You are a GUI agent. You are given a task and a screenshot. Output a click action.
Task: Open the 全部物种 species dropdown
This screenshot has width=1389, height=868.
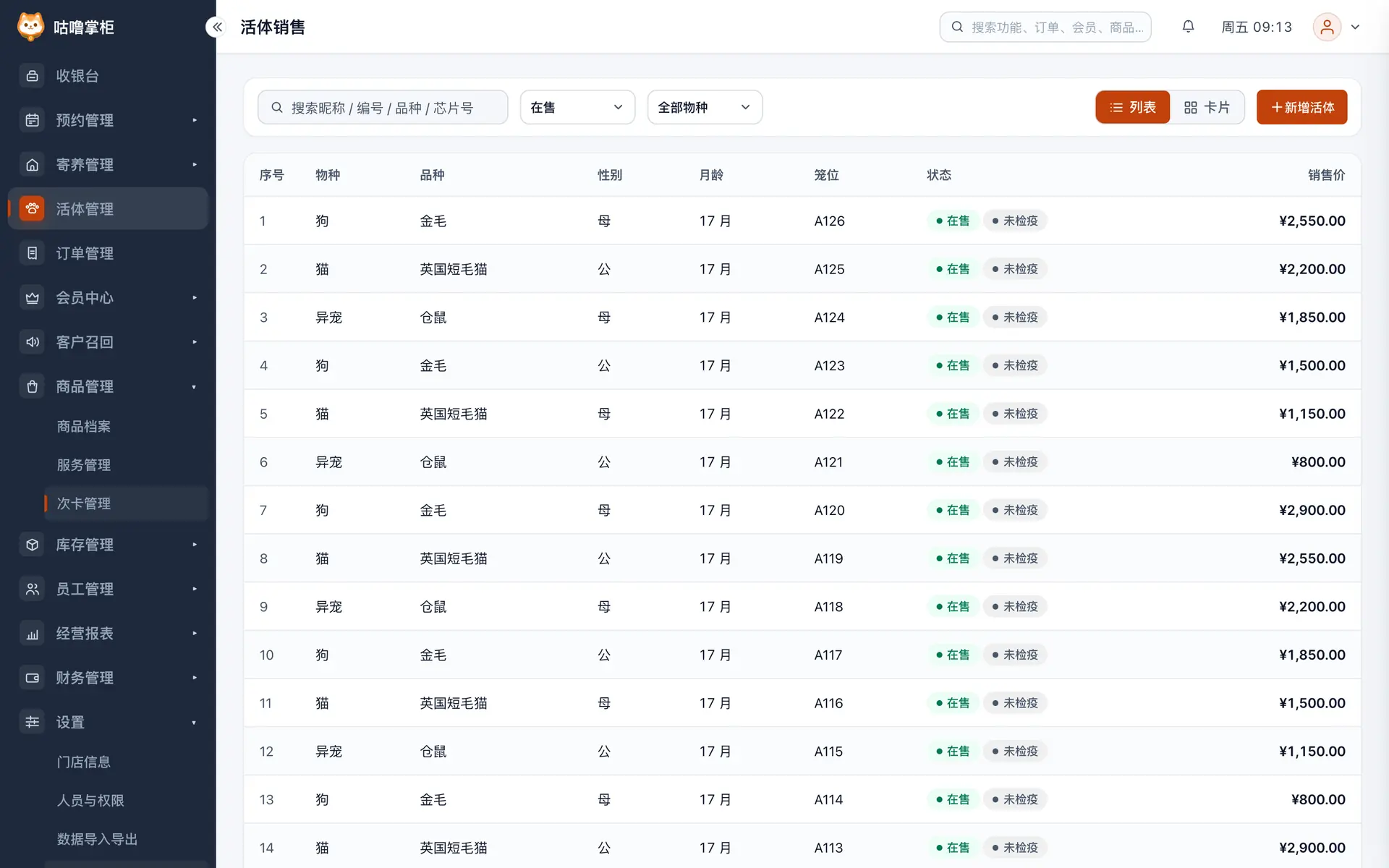click(705, 107)
